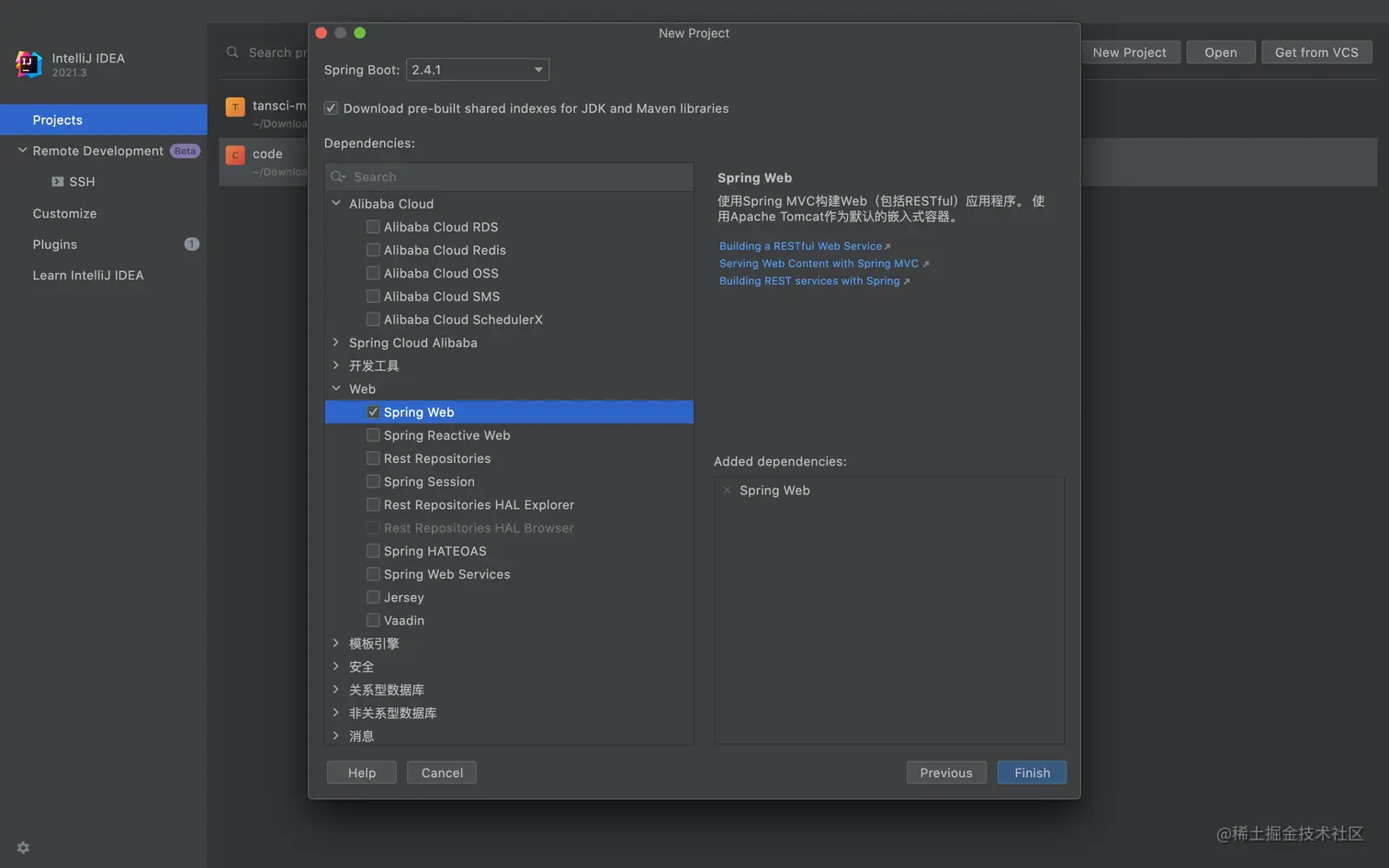
Task: Remove Spring Web from added dependencies
Action: [x=728, y=490]
